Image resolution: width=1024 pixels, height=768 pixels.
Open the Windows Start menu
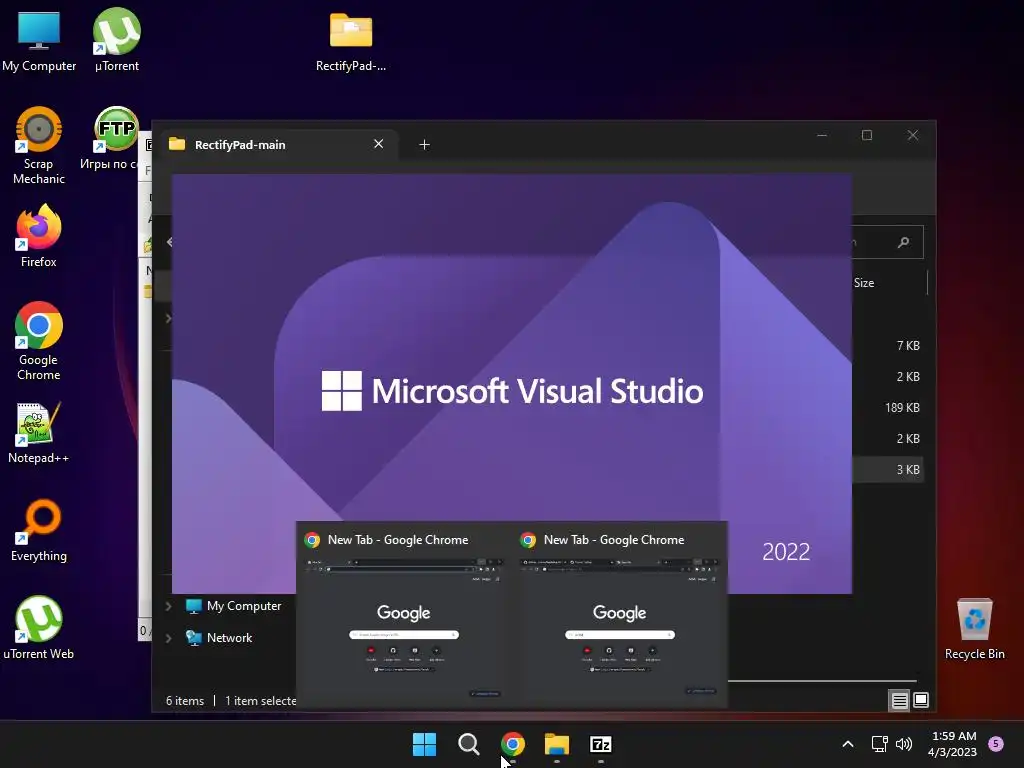coord(424,744)
